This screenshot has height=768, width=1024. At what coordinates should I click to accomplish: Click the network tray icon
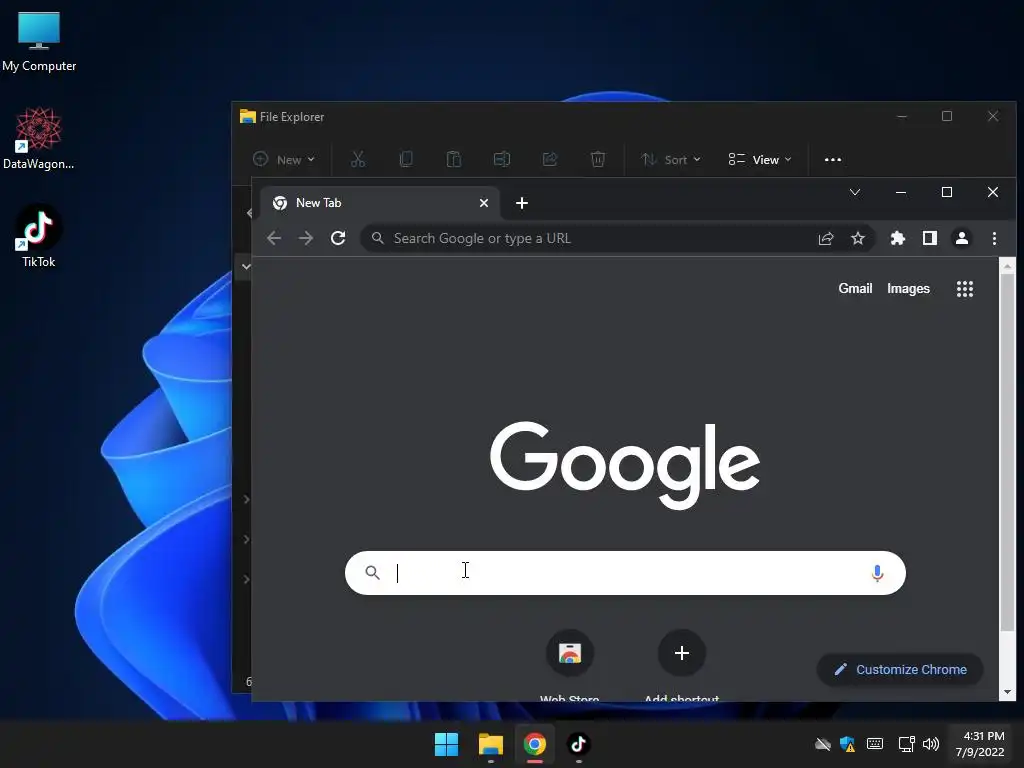(906, 744)
